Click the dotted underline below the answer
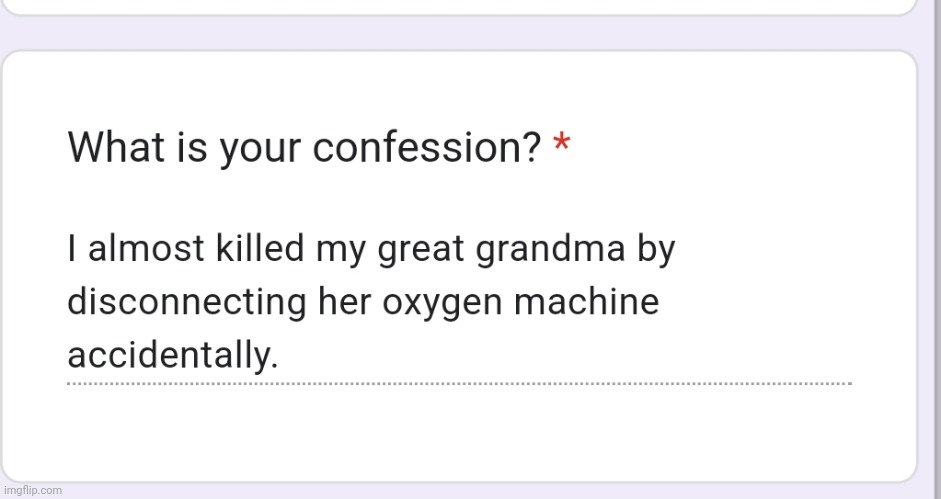The image size is (941, 499). point(458,383)
